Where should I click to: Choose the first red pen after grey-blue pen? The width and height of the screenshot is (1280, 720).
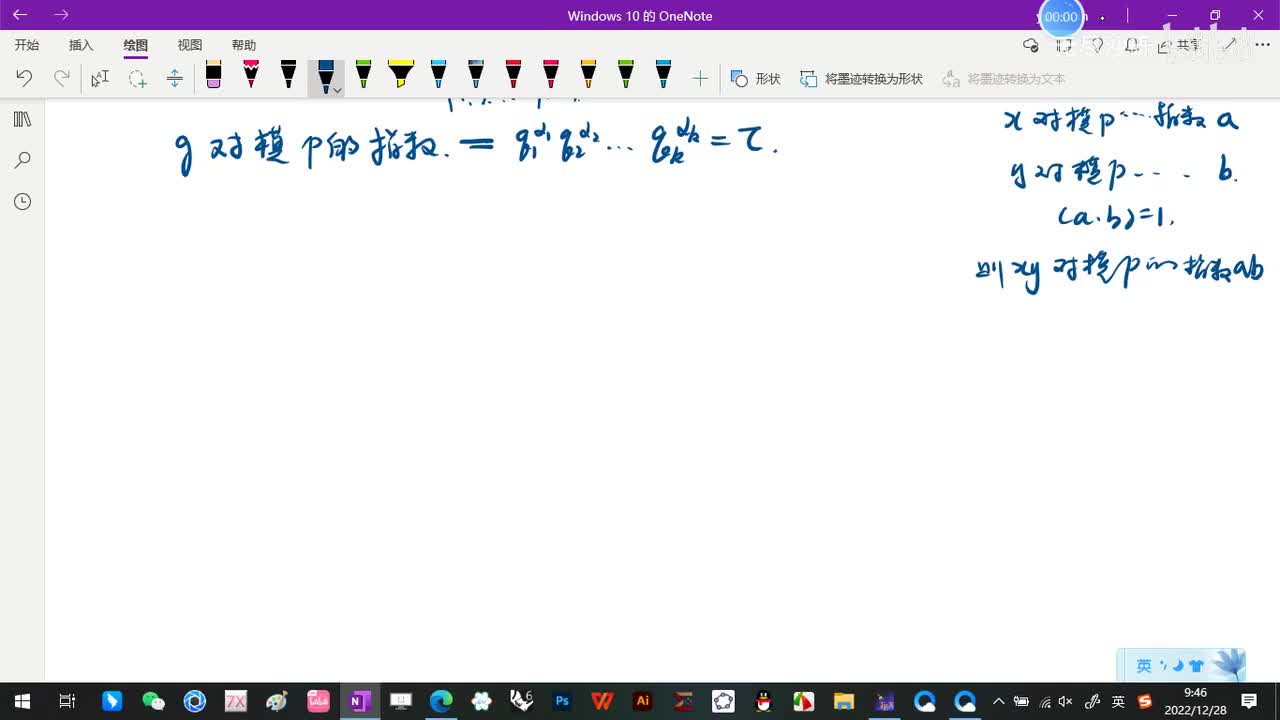513,75
